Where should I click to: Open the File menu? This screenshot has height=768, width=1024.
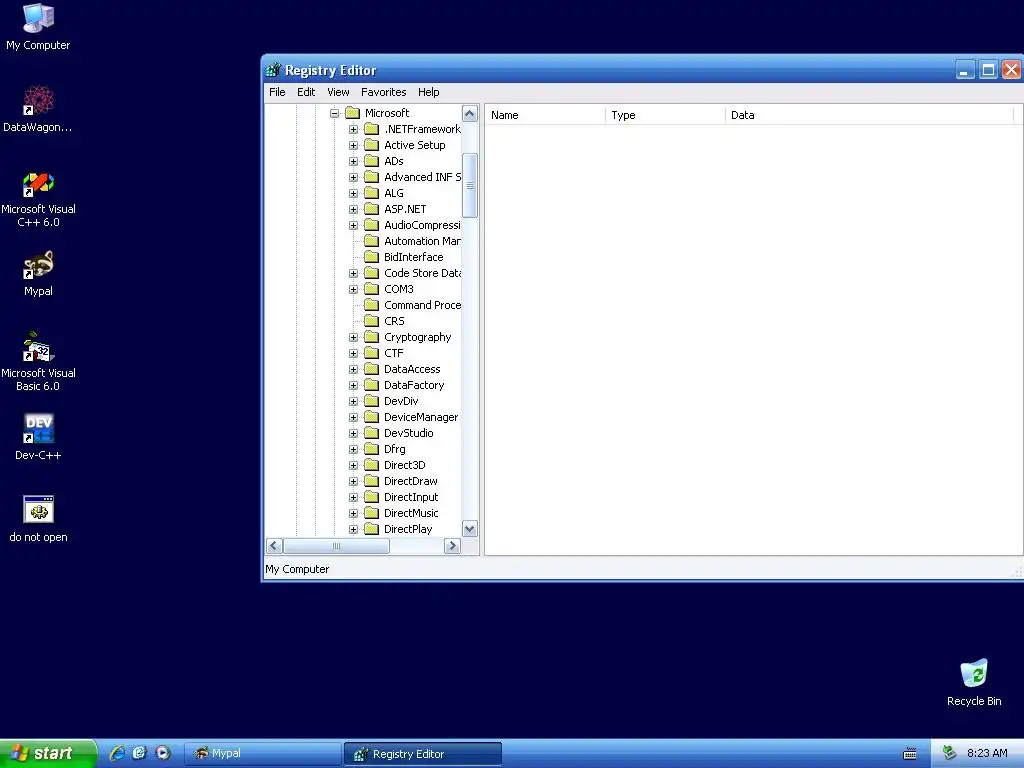pos(277,92)
